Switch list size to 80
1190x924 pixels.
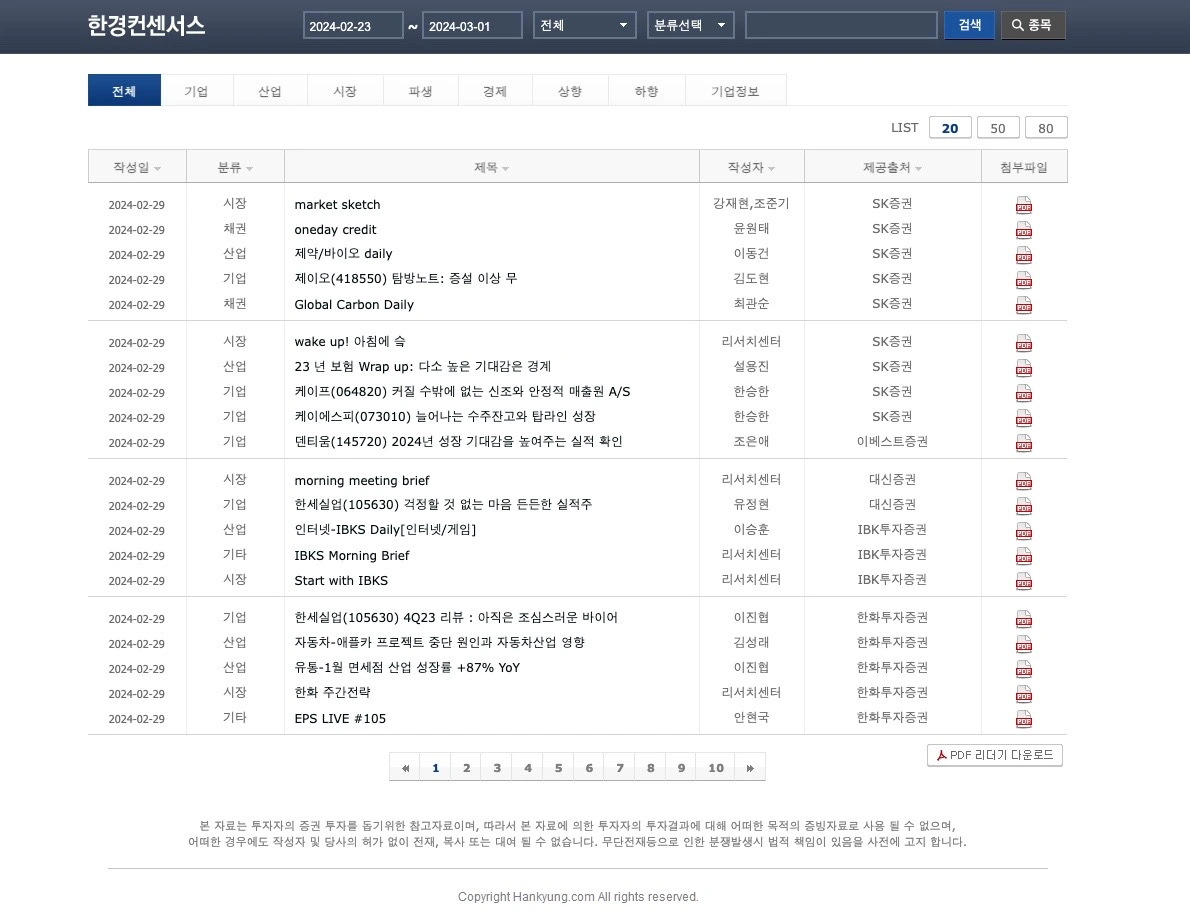pyautogui.click(x=1046, y=127)
